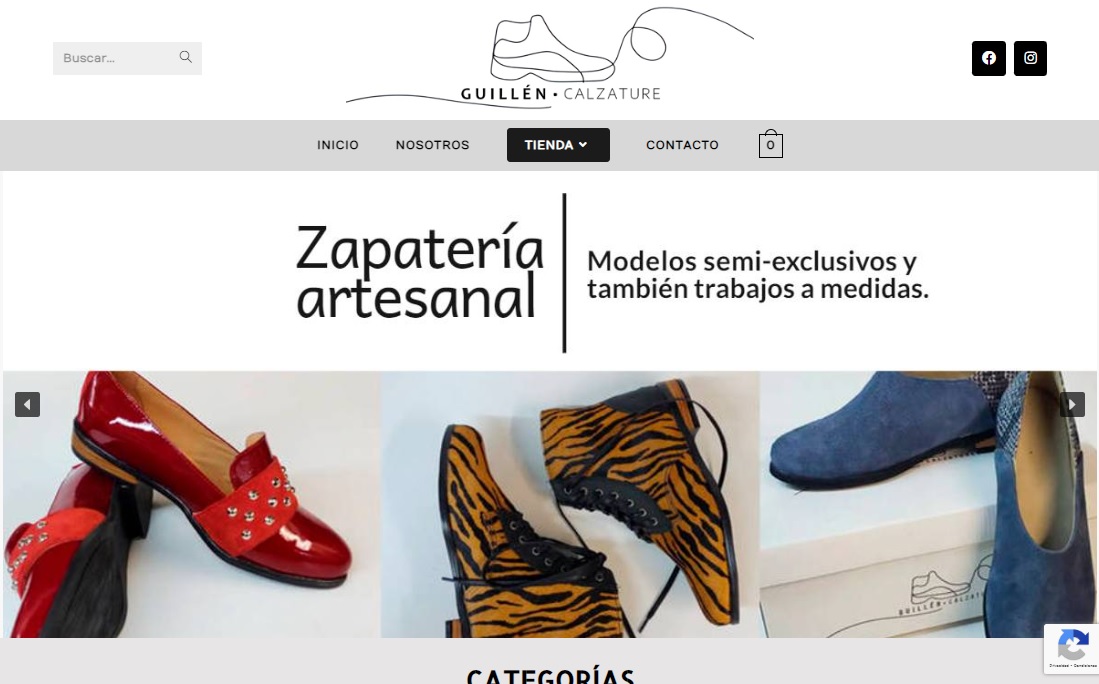Open the INICIO menu item

tap(338, 145)
